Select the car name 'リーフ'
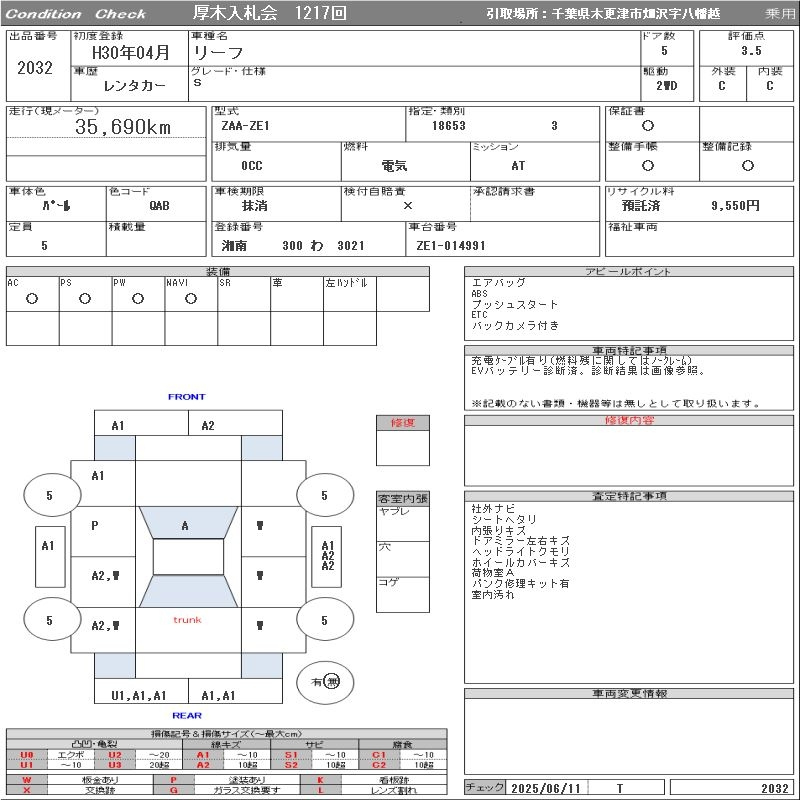 pos(218,53)
